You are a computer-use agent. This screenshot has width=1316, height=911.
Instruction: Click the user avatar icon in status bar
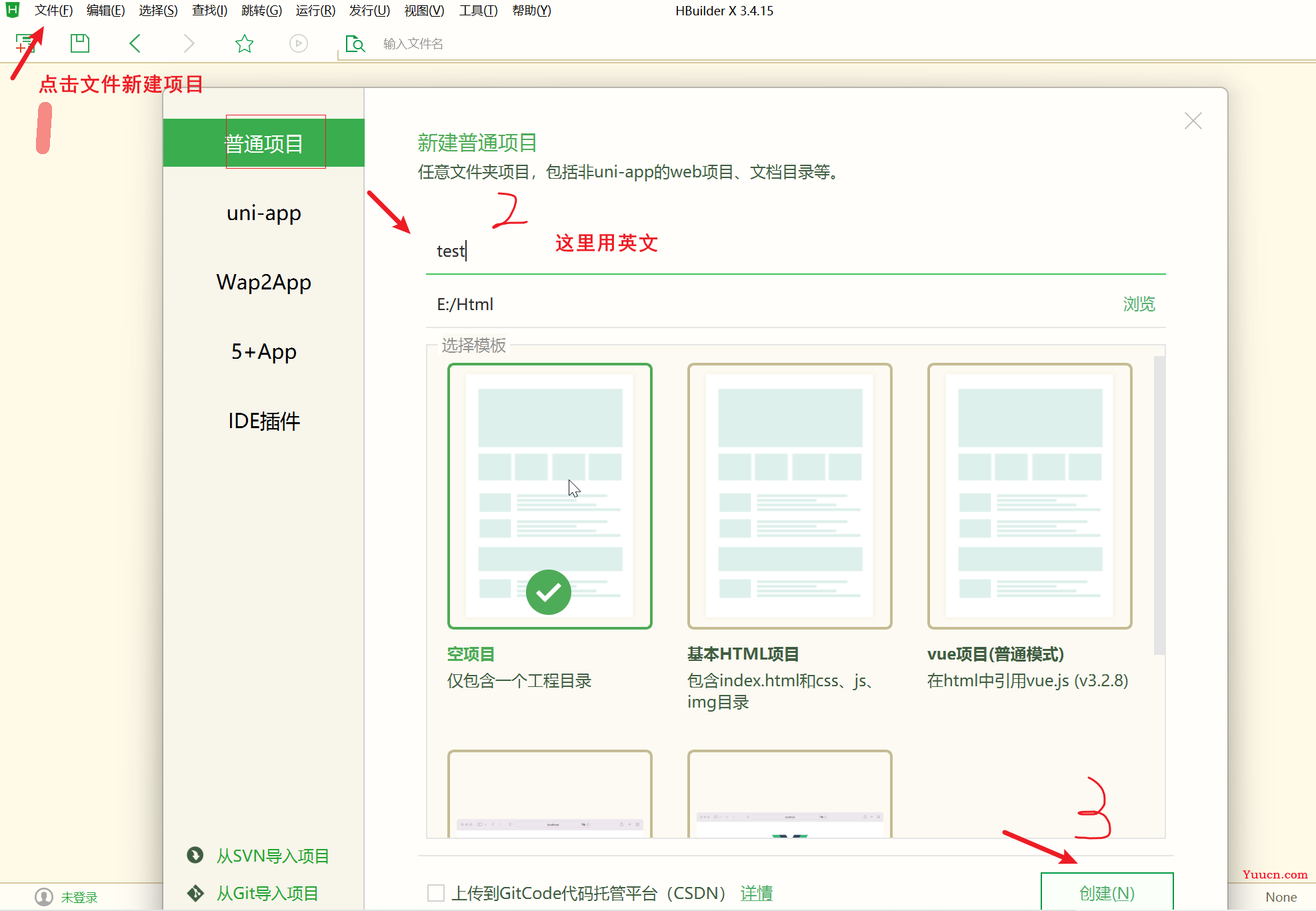pos(44,897)
